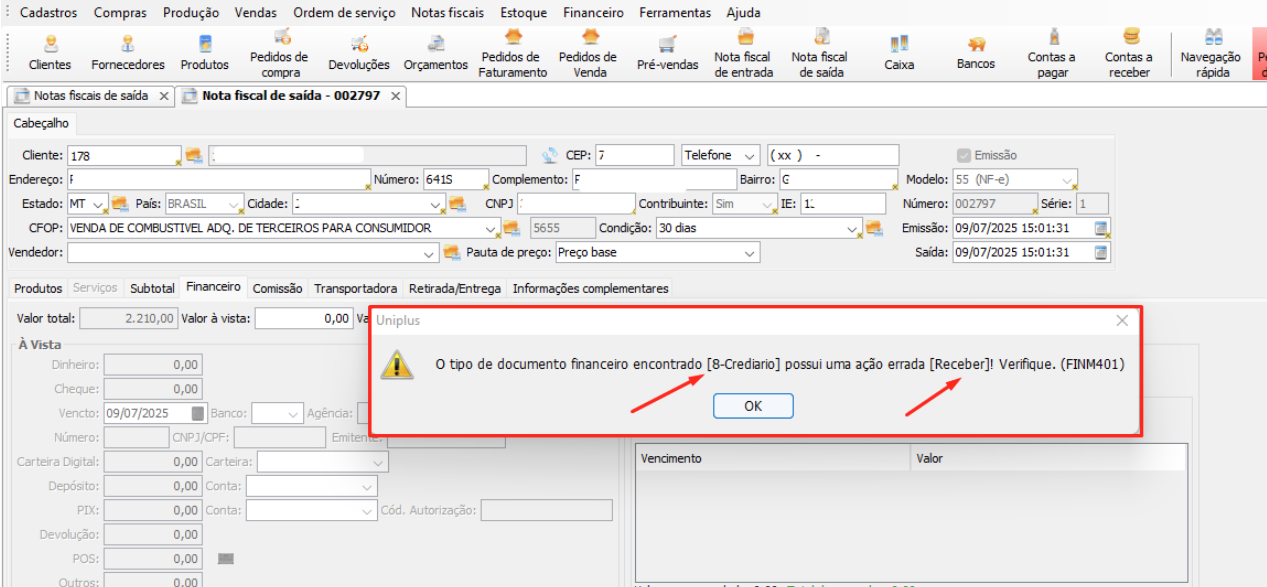Switch to the Notas fiscais de saída tab
Image resolution: width=1267 pixels, height=587 pixels.
point(90,96)
